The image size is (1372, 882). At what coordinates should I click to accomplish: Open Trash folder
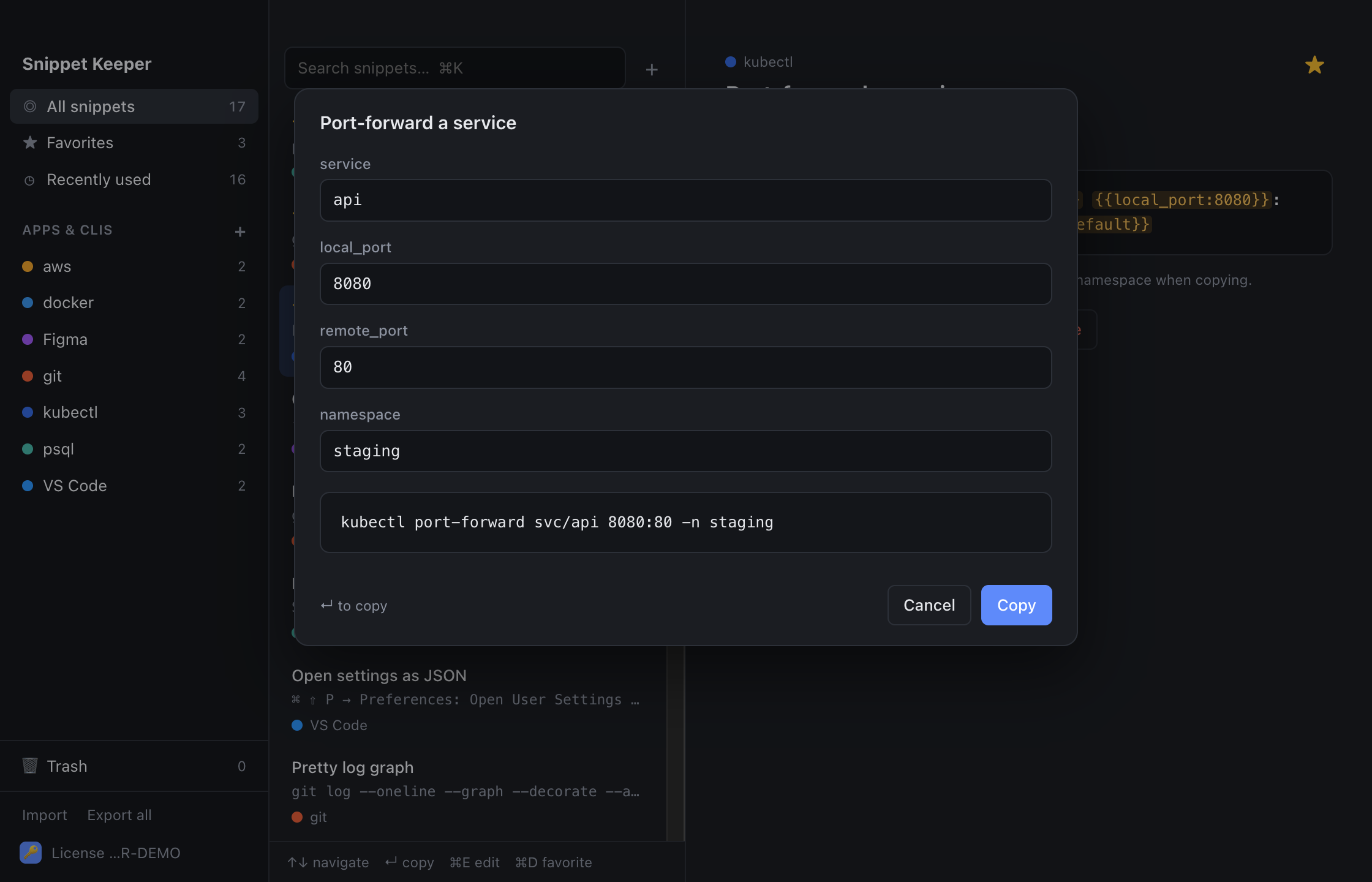[134, 766]
